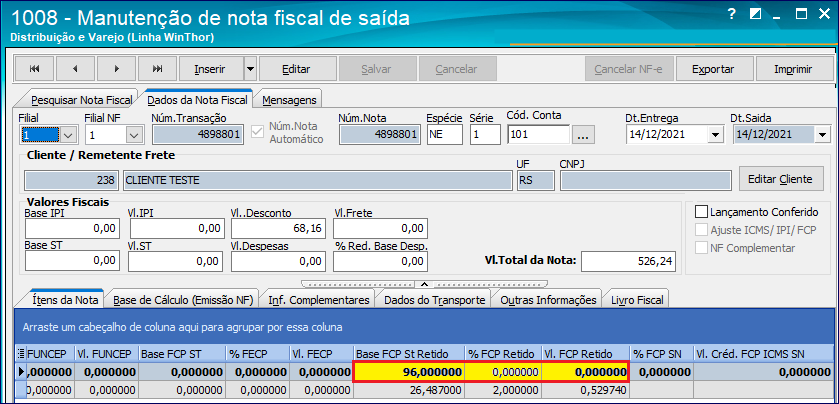Toggle NF Complementar checkbox
Image resolution: width=839 pixels, height=404 pixels.
click(x=700, y=248)
